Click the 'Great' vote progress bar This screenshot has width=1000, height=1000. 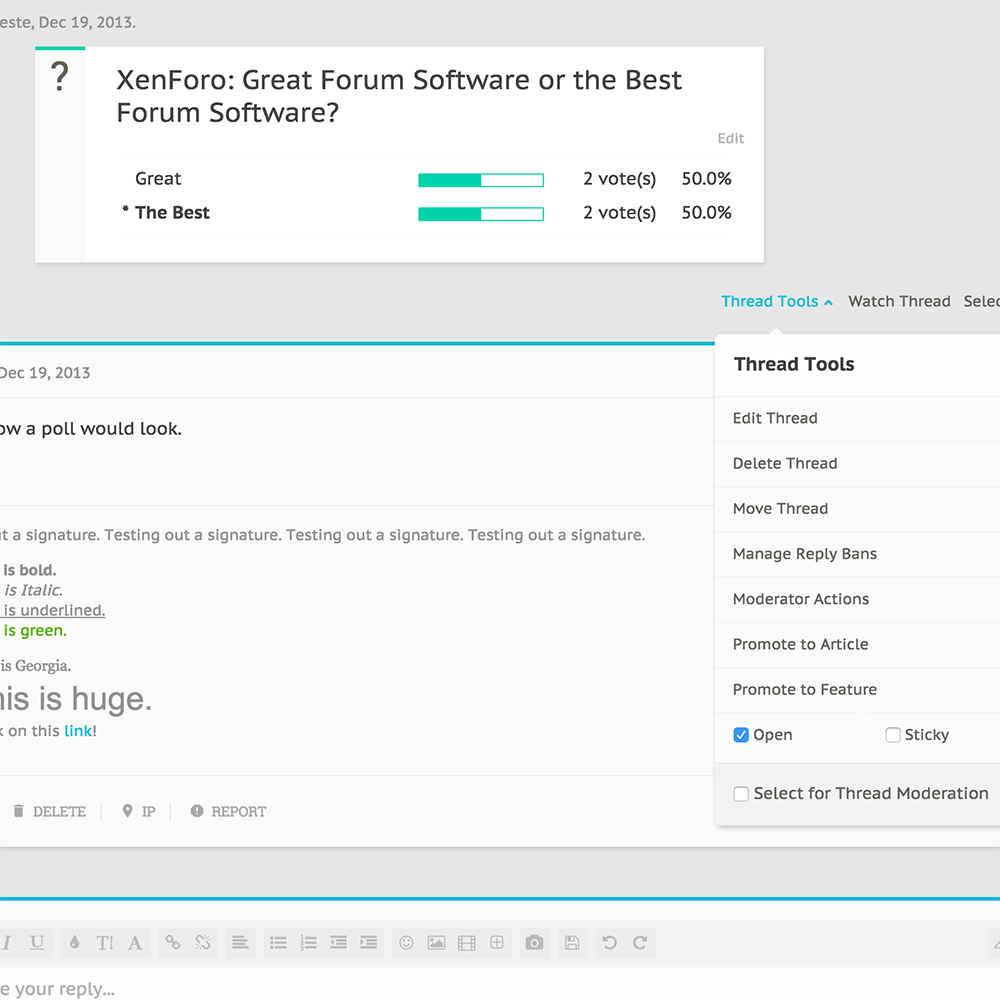(x=481, y=180)
